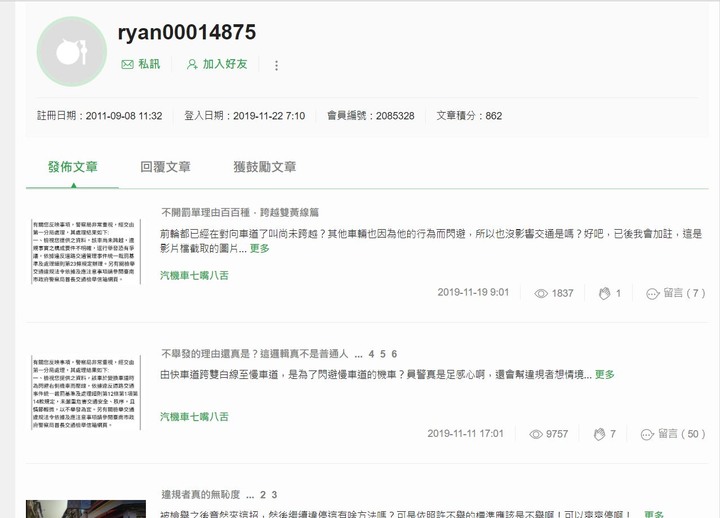Screen dimensions: 720x518
Task: Open thumbnail of the 不舉發的理由 post
Action: click(x=86, y=393)
